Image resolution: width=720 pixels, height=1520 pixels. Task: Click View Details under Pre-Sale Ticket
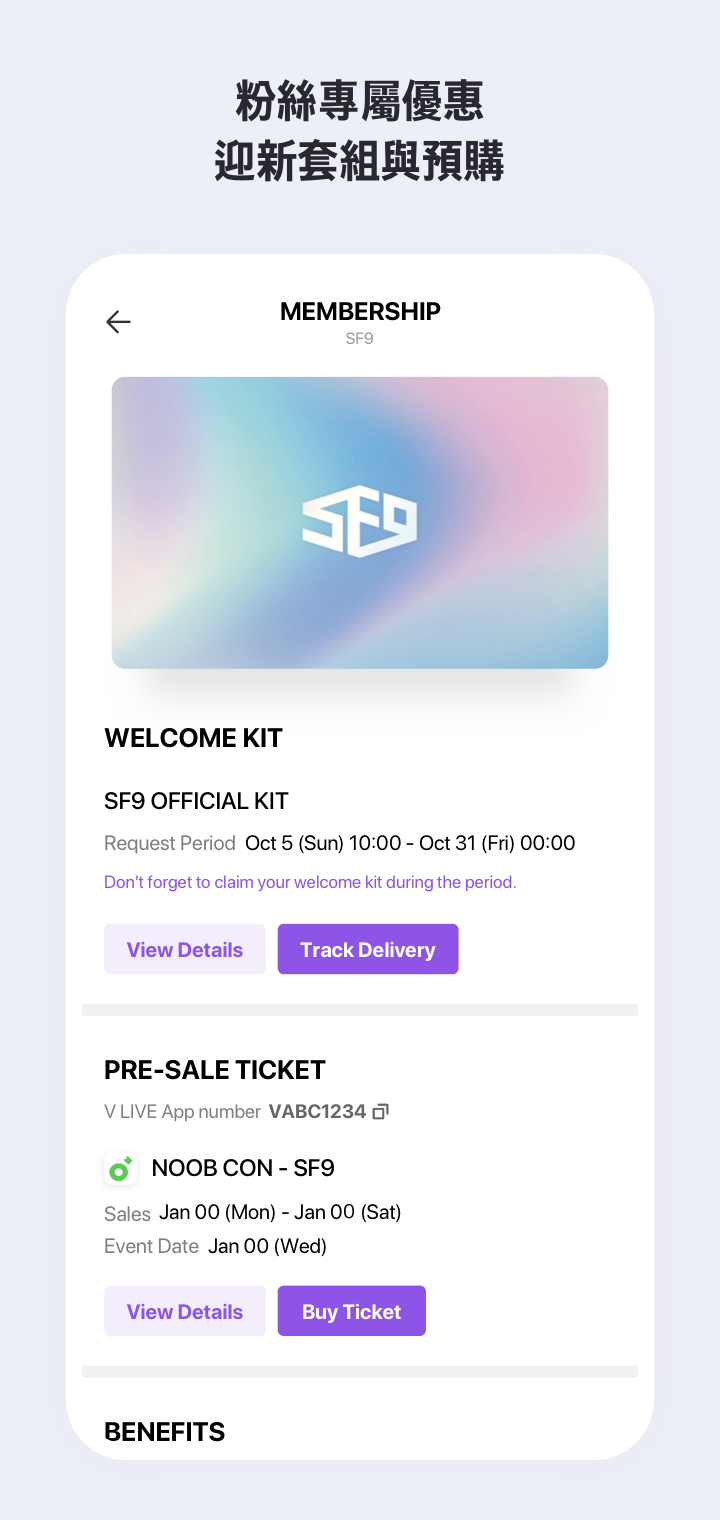tap(185, 1311)
